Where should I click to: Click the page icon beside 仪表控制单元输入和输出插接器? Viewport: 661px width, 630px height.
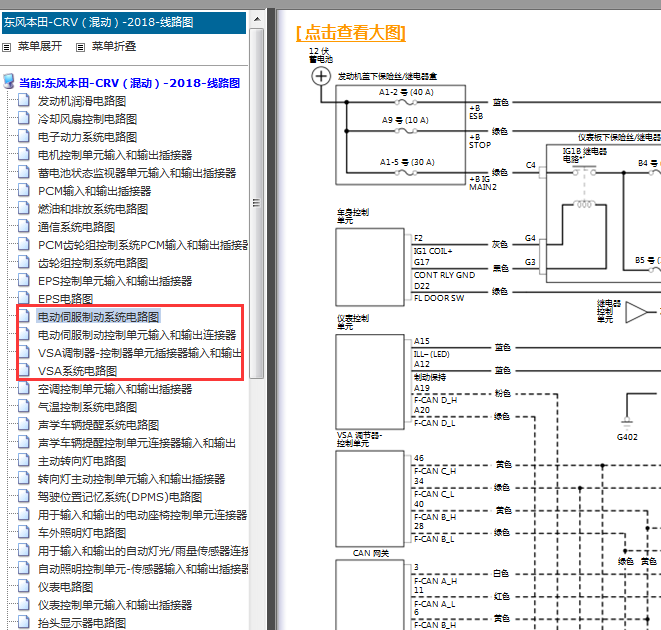click(x=24, y=604)
